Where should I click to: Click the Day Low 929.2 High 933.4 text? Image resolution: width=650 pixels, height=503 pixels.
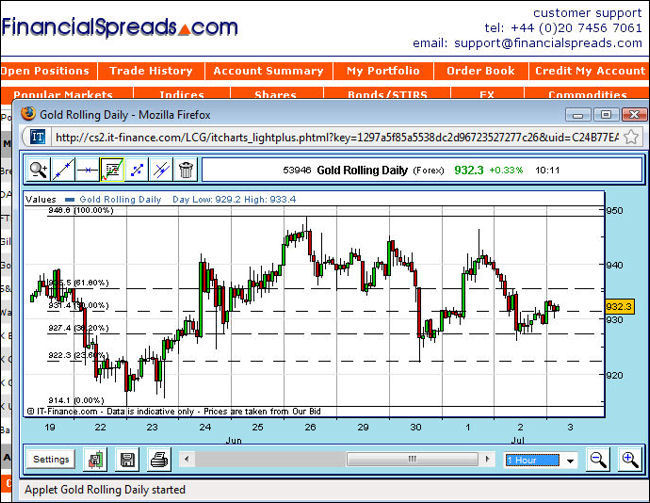point(234,199)
